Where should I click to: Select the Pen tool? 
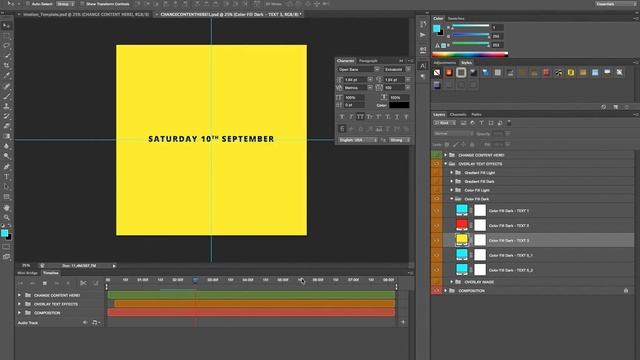coord(7,167)
